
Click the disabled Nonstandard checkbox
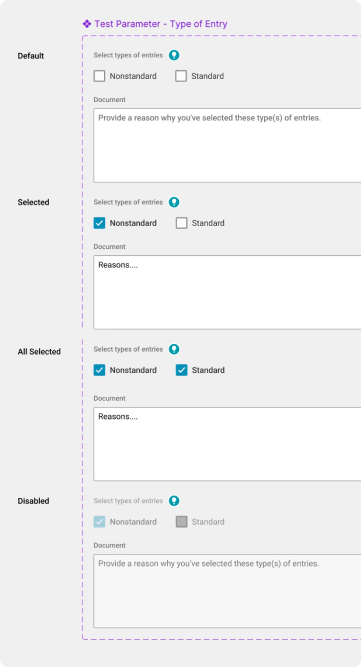pyautogui.click(x=99, y=522)
